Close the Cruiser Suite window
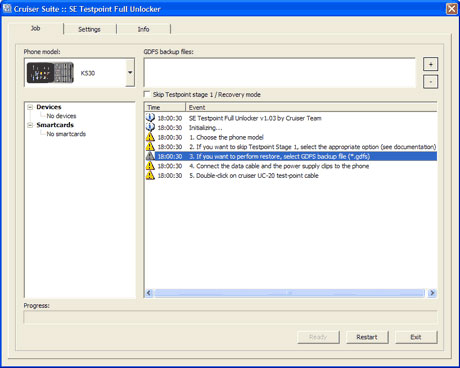Viewport: 460px width, 368px height. (x=452, y=9)
